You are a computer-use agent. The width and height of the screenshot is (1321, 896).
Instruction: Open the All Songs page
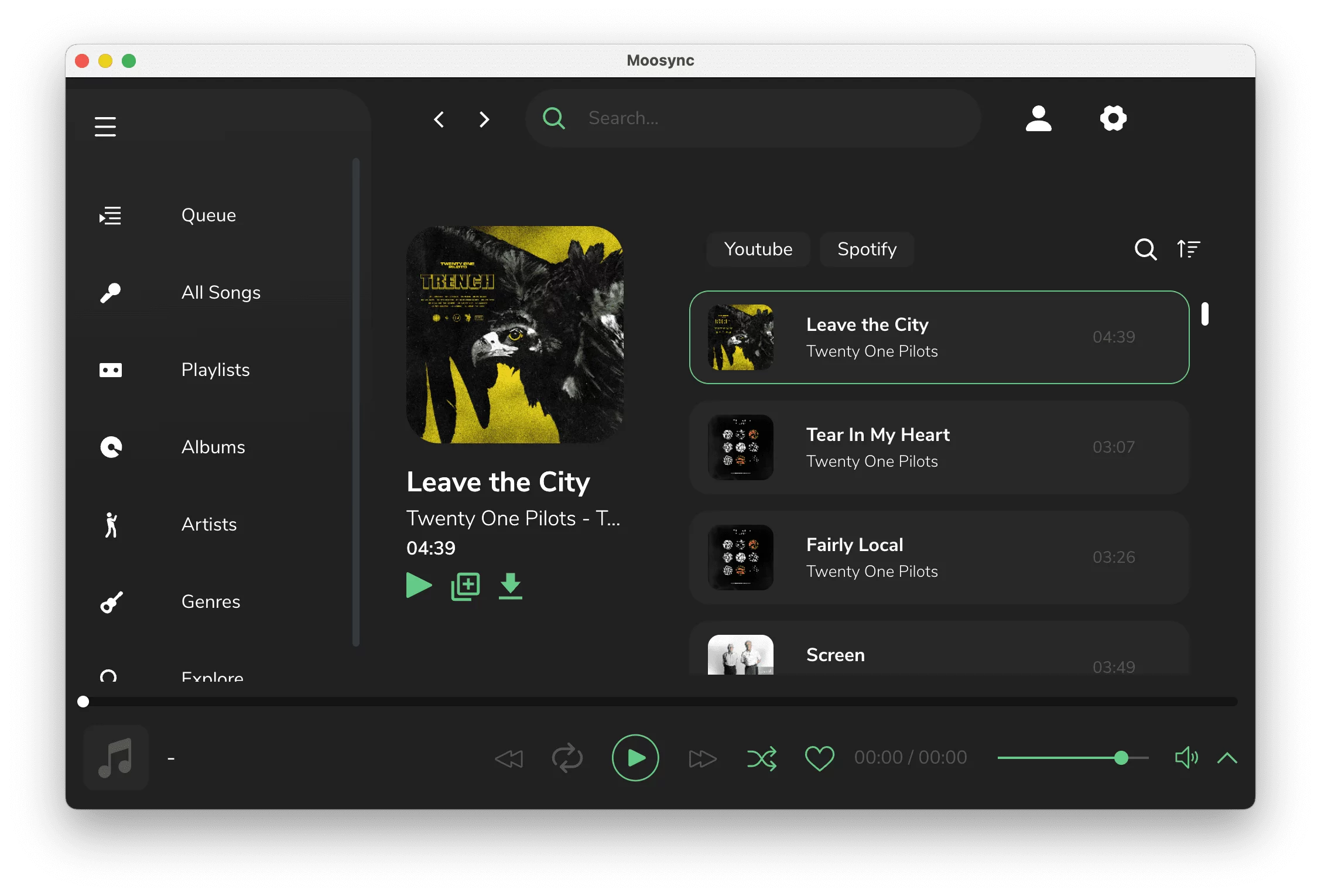[x=221, y=293]
